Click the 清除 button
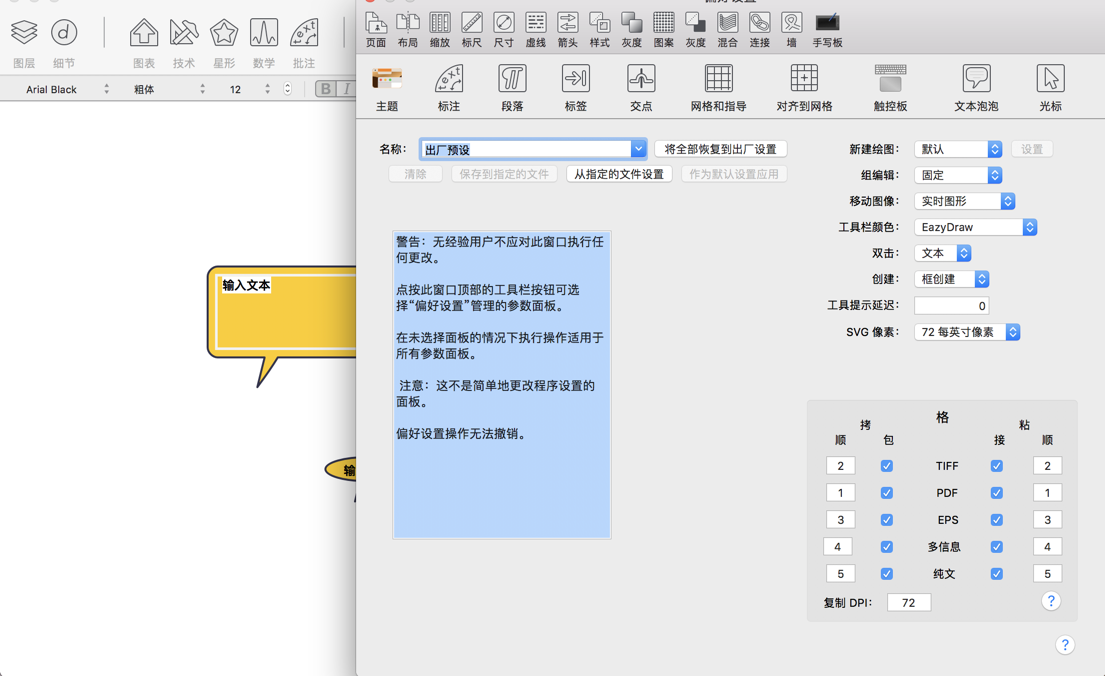 pyautogui.click(x=415, y=174)
